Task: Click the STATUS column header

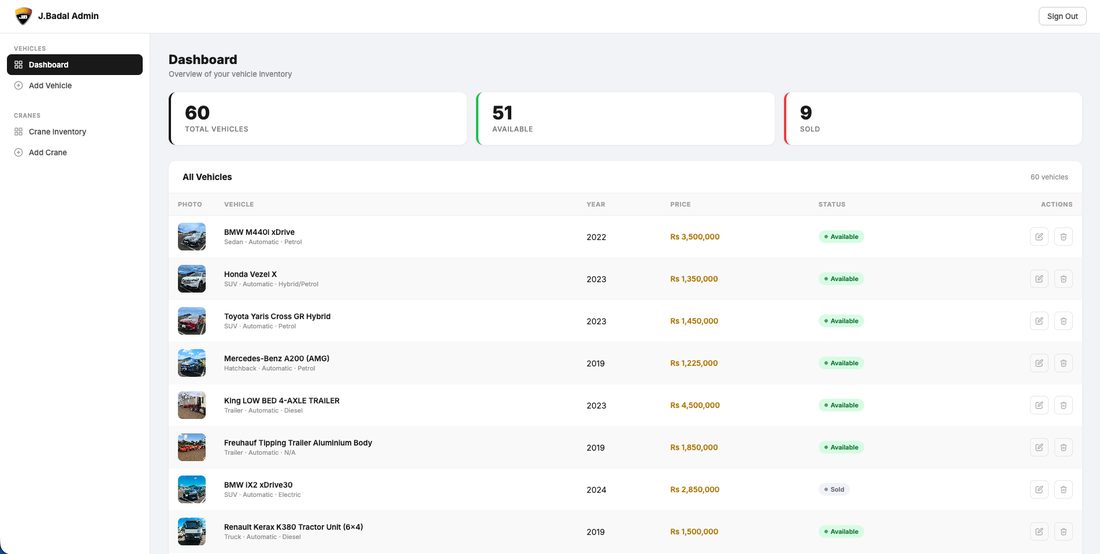Action: 831,205
